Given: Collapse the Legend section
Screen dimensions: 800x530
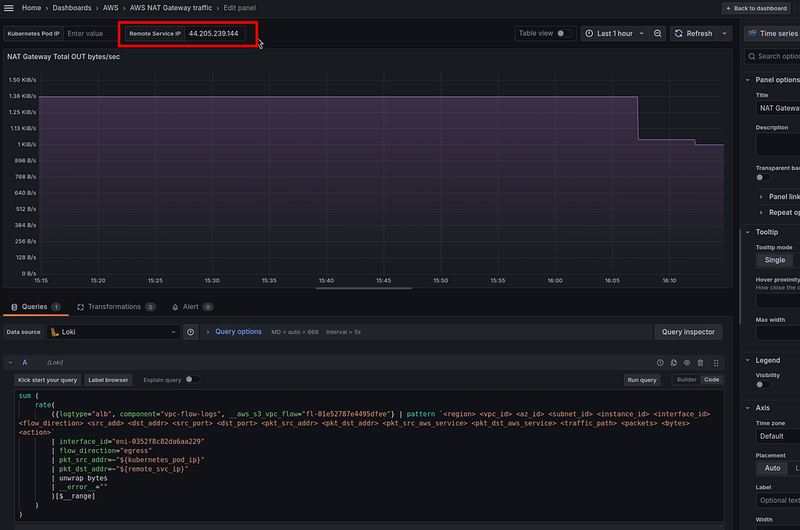Looking at the screenshot, I should 747,360.
